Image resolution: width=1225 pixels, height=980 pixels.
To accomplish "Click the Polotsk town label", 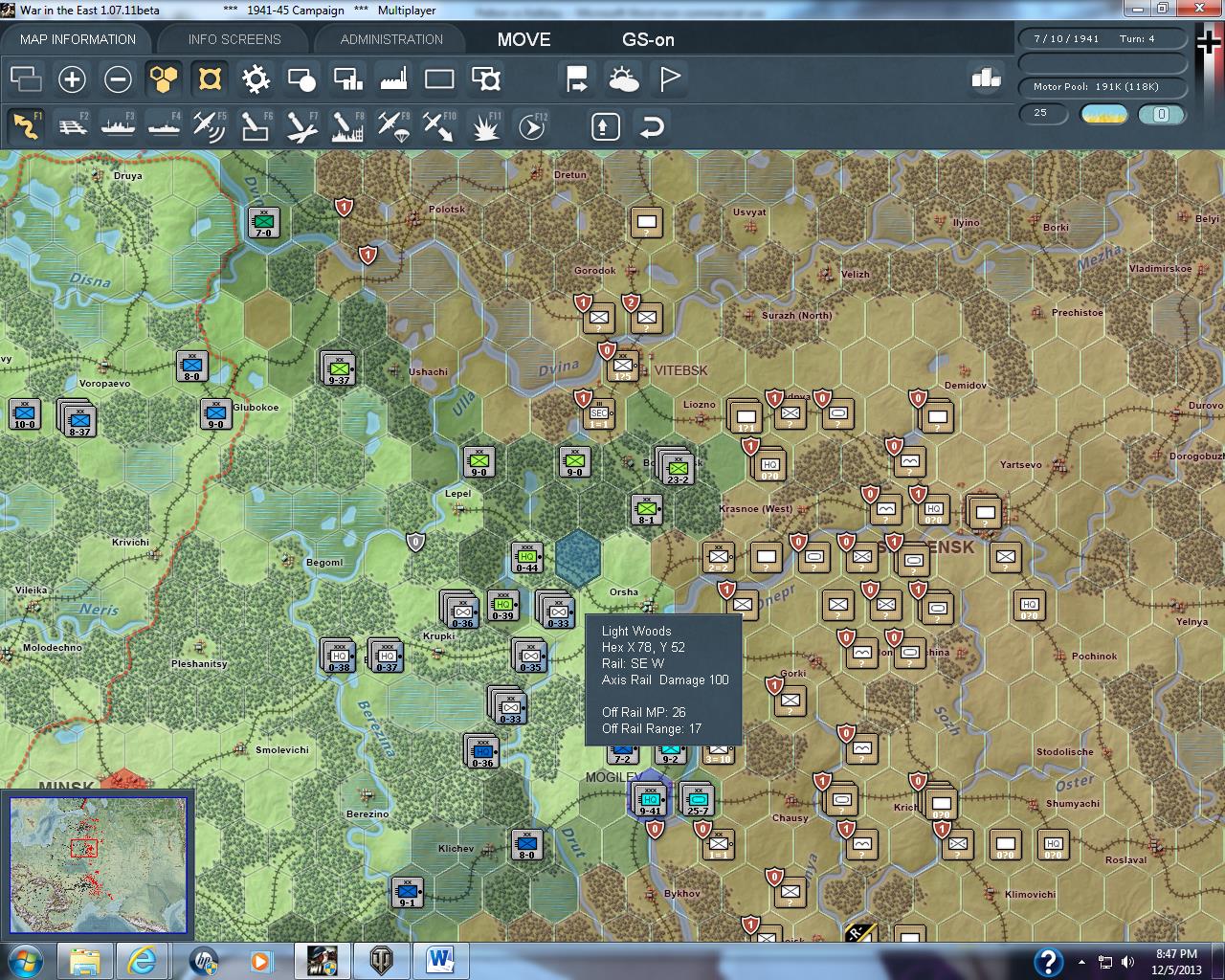I will [447, 210].
